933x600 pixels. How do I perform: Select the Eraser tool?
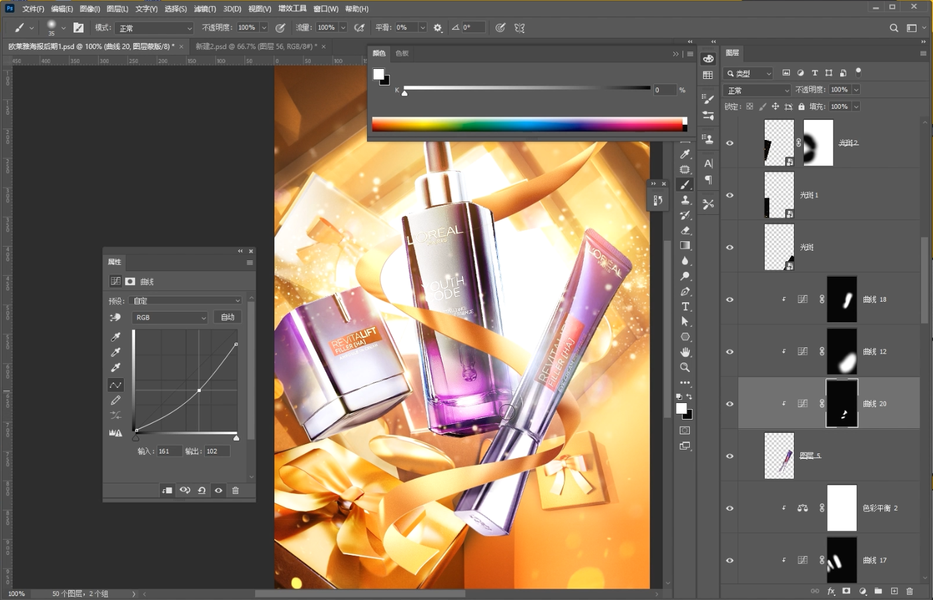685,230
